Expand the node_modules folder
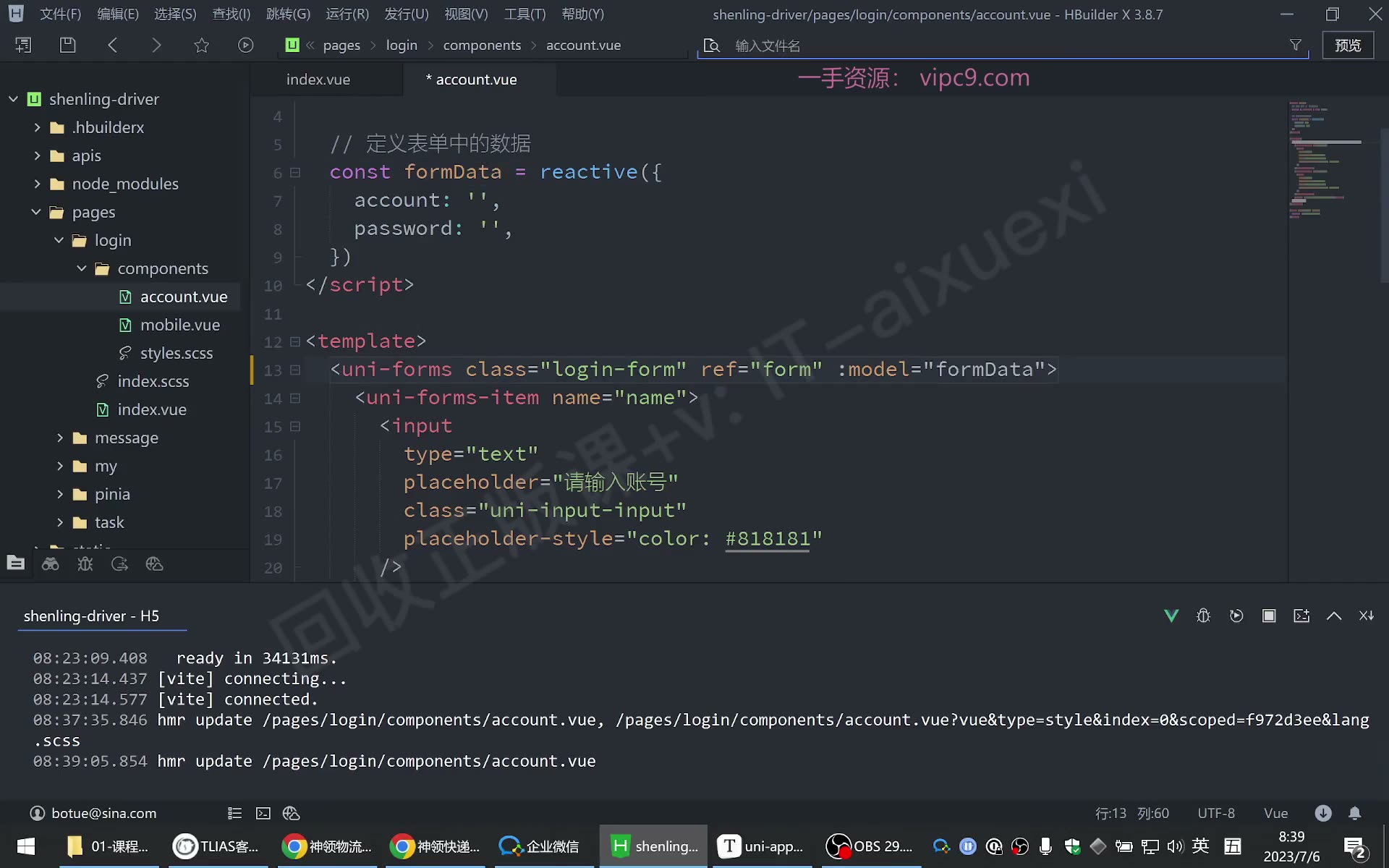 pyautogui.click(x=37, y=184)
